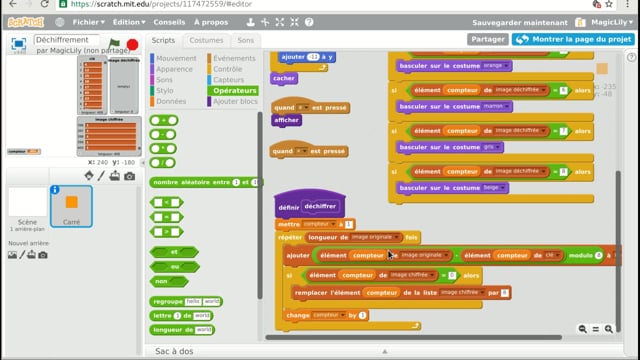
Task: Select Apparence block category
Action: coord(174,69)
